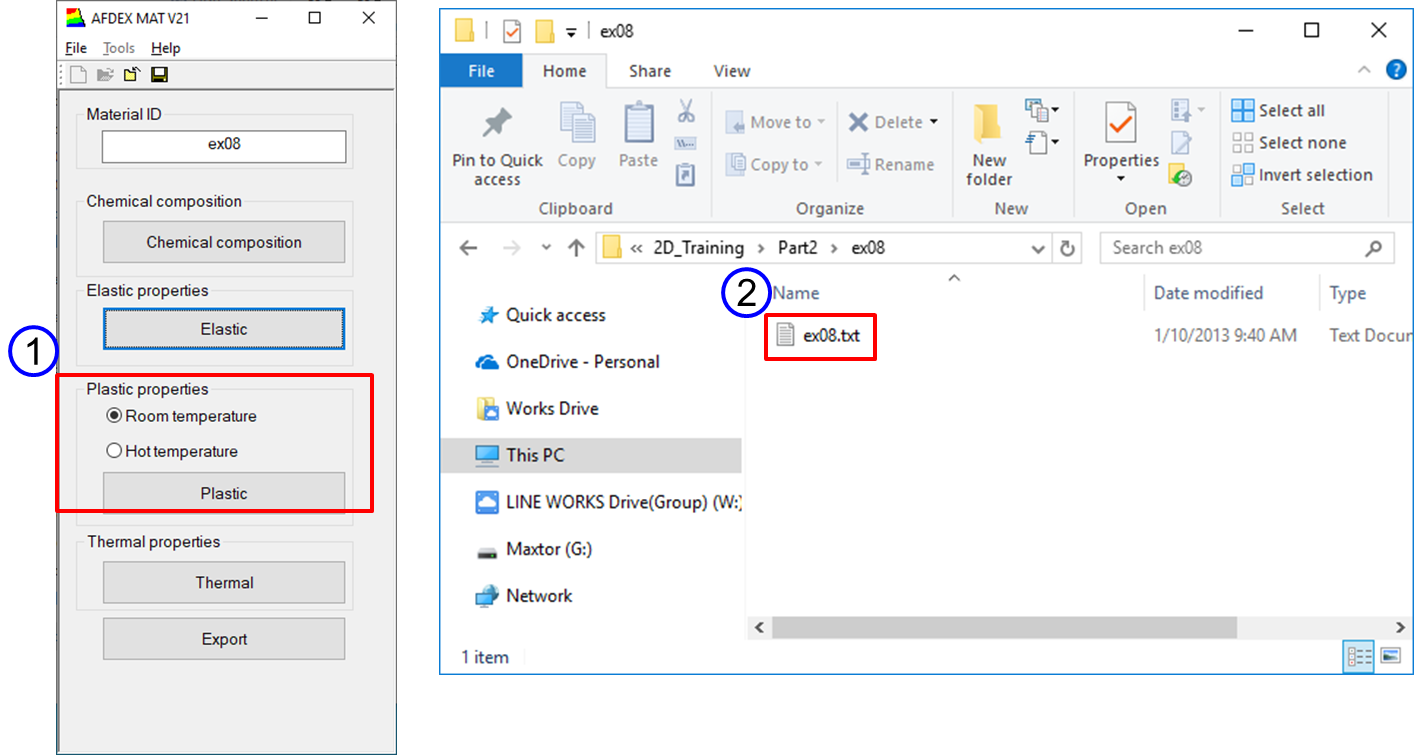Click the Chemical composition button
Screen dimensions: 1414x755
(224, 242)
